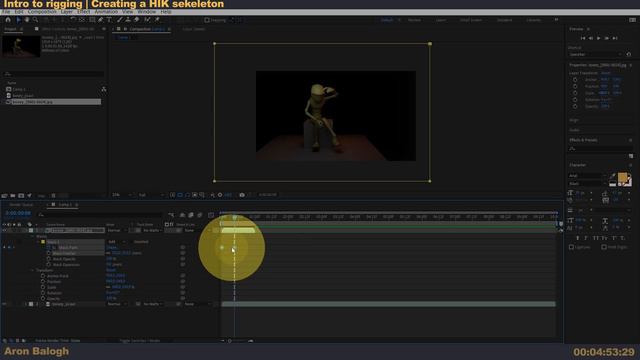Image resolution: width=640 pixels, height=360 pixels.
Task: Open the top layer blending mode dropdown
Action: point(117,231)
